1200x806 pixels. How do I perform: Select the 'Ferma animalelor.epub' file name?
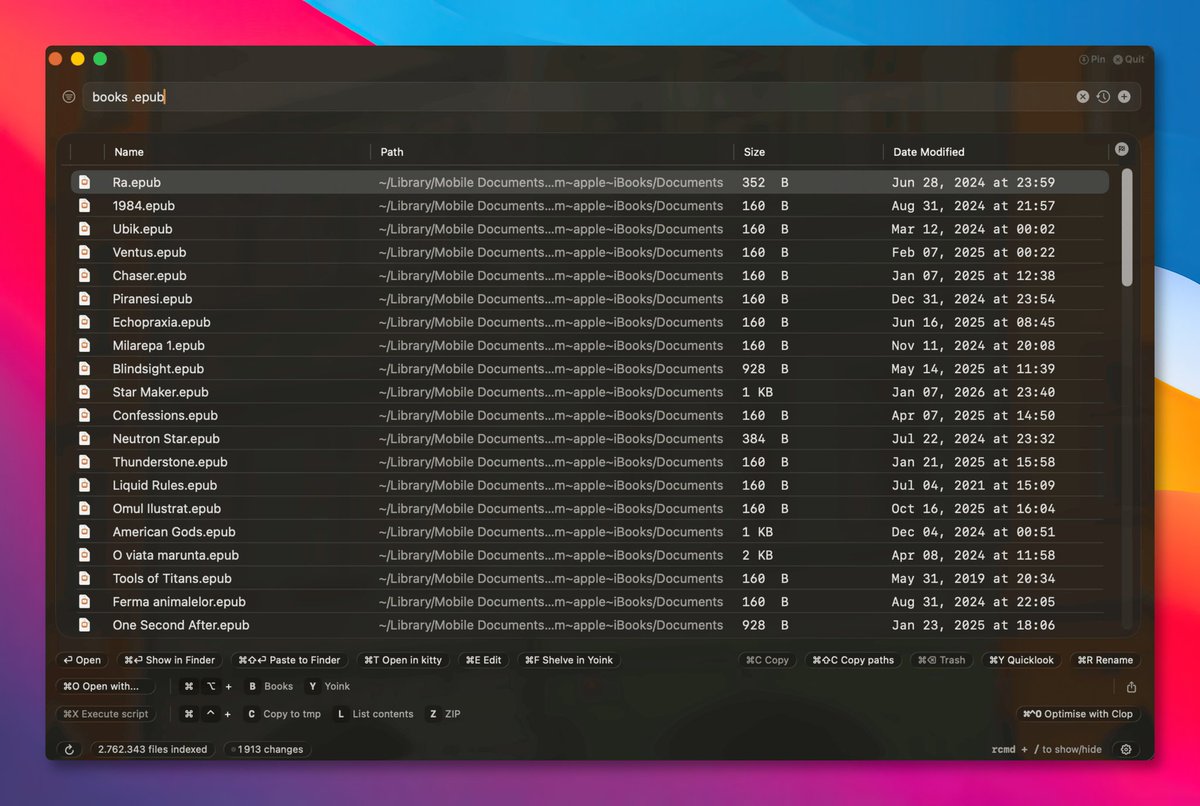(179, 602)
